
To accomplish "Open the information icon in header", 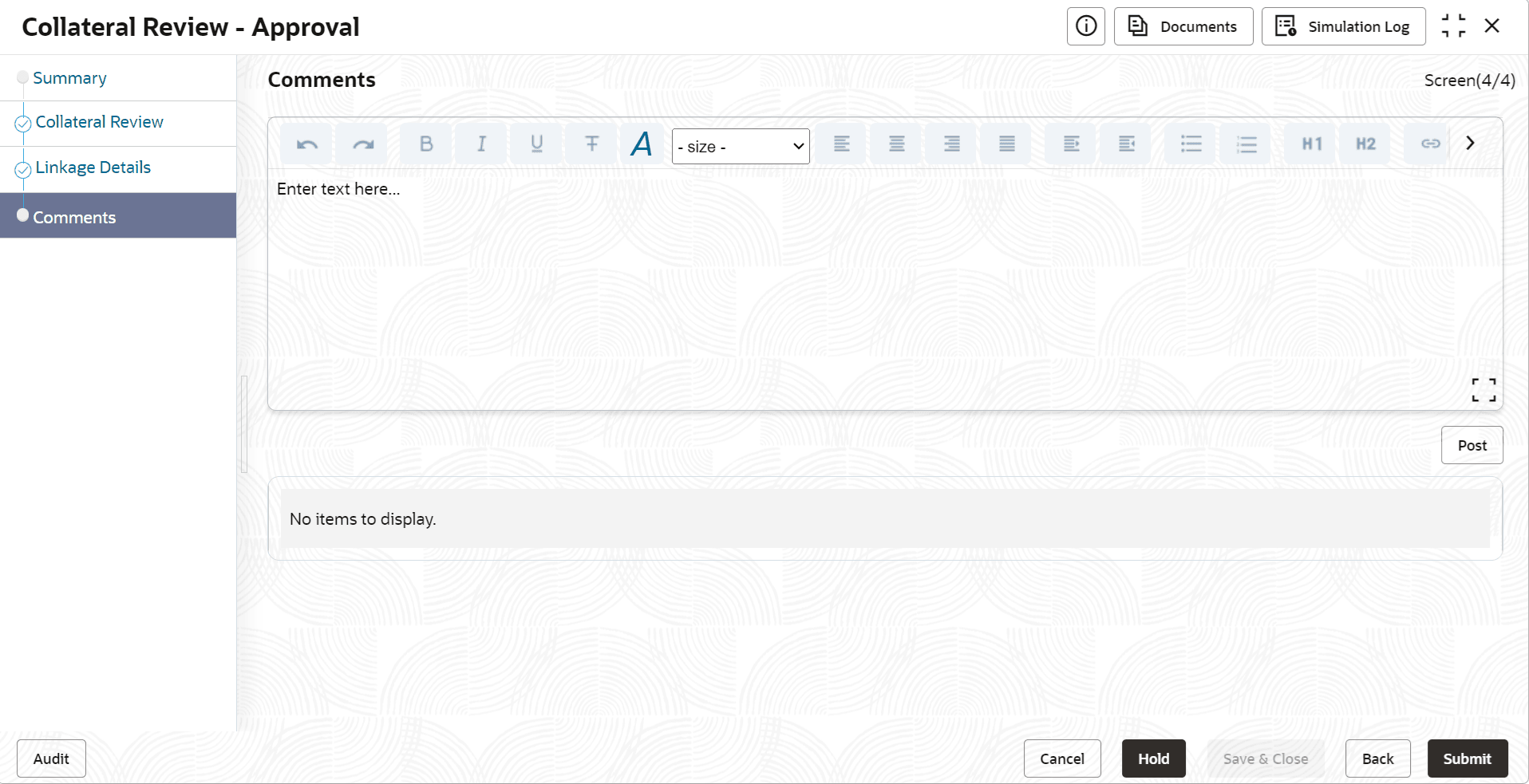I will 1085,26.
